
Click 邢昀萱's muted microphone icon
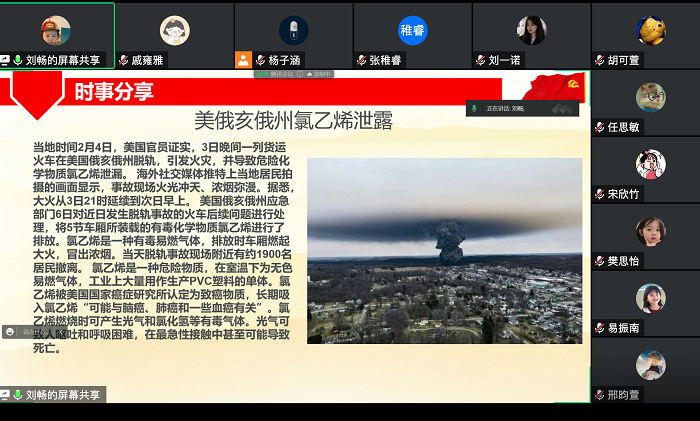pos(600,395)
